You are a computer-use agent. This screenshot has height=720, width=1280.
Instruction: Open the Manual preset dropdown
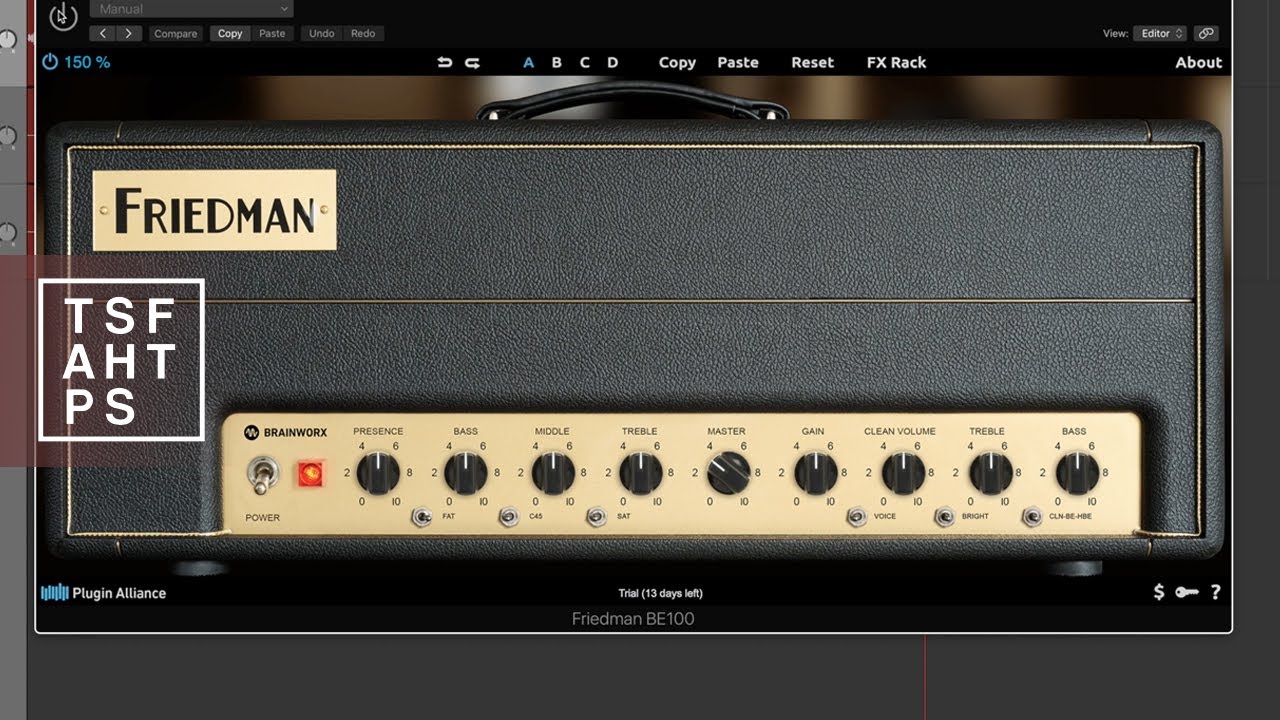(x=191, y=9)
